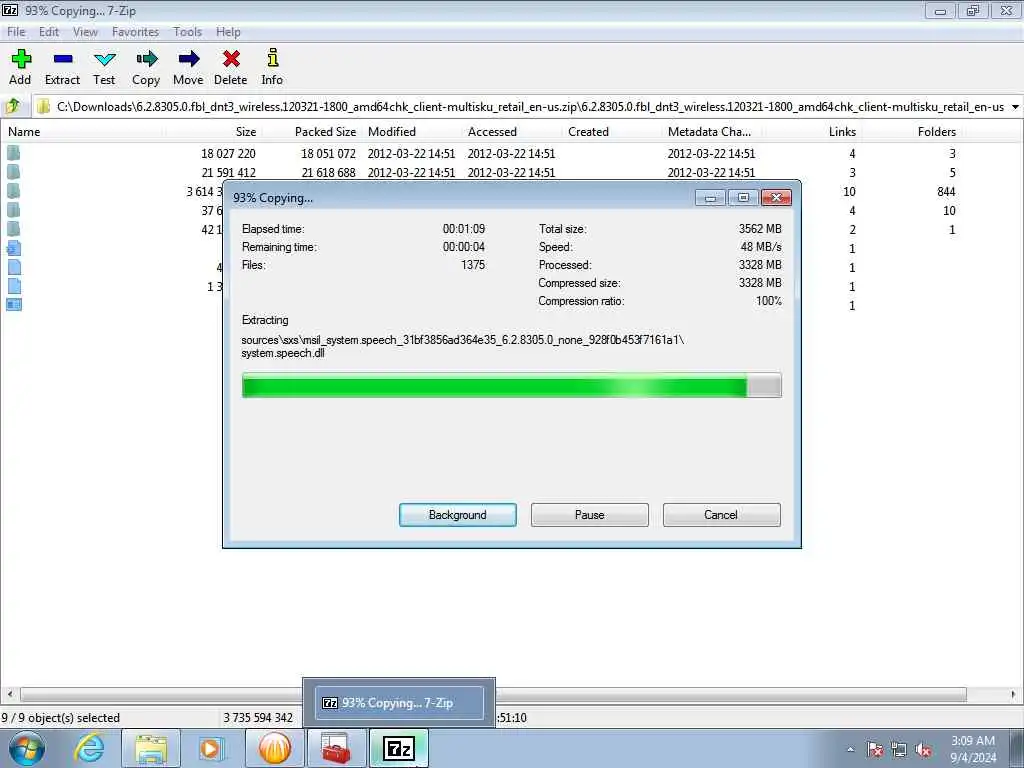The image size is (1024, 768).
Task: Click the Background button
Action: click(x=458, y=515)
